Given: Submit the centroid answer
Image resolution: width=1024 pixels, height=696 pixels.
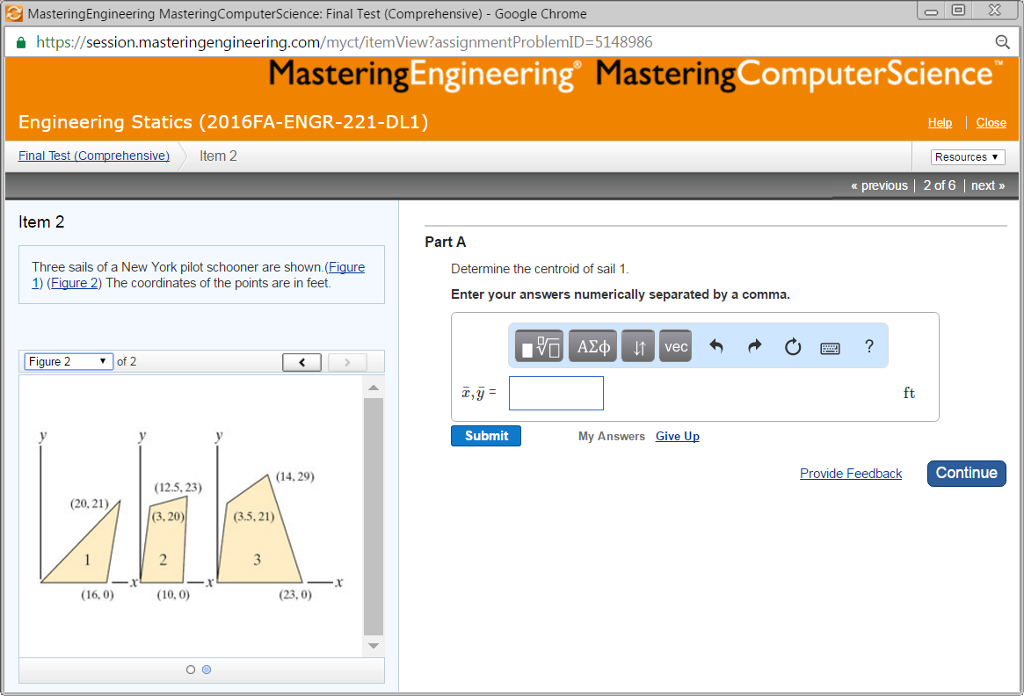Looking at the screenshot, I should point(485,435).
